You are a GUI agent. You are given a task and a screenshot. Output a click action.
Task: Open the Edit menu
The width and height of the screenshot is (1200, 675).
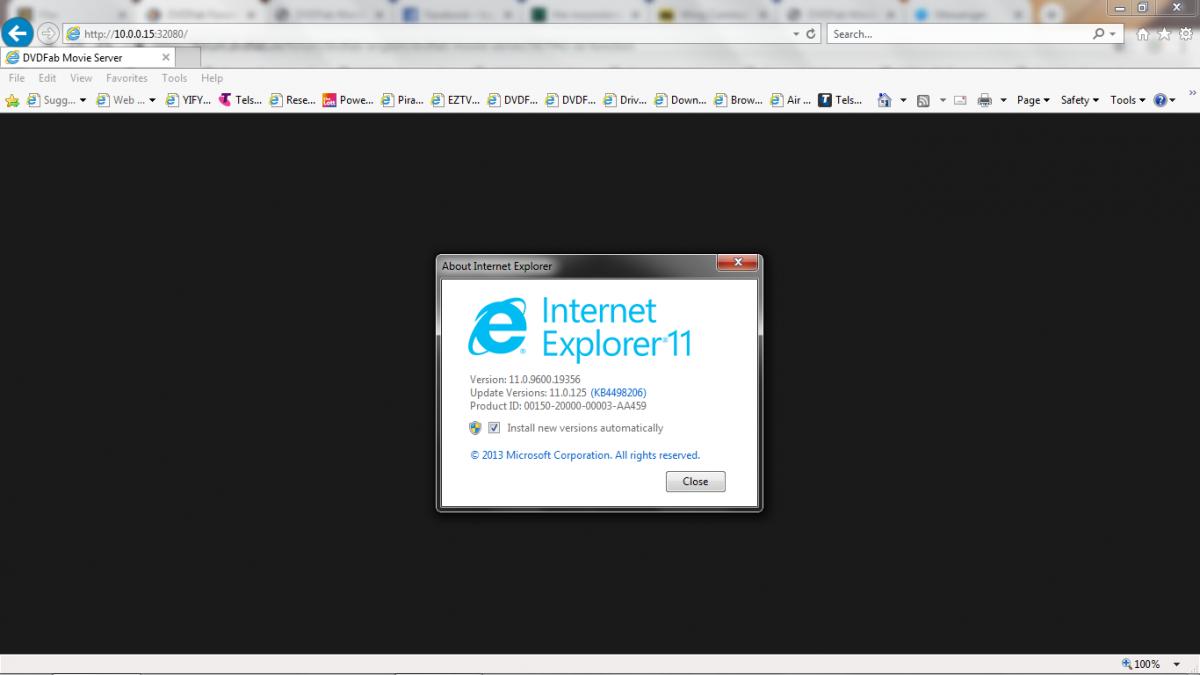[47, 78]
